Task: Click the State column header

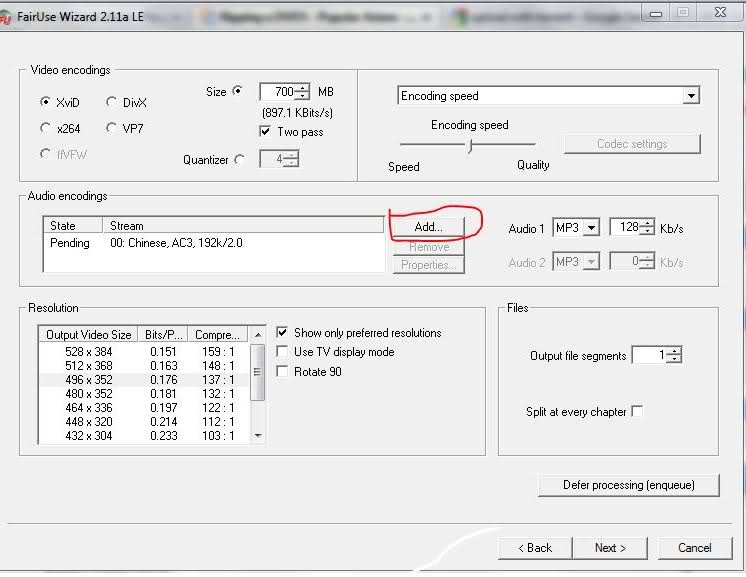Action: [x=73, y=225]
